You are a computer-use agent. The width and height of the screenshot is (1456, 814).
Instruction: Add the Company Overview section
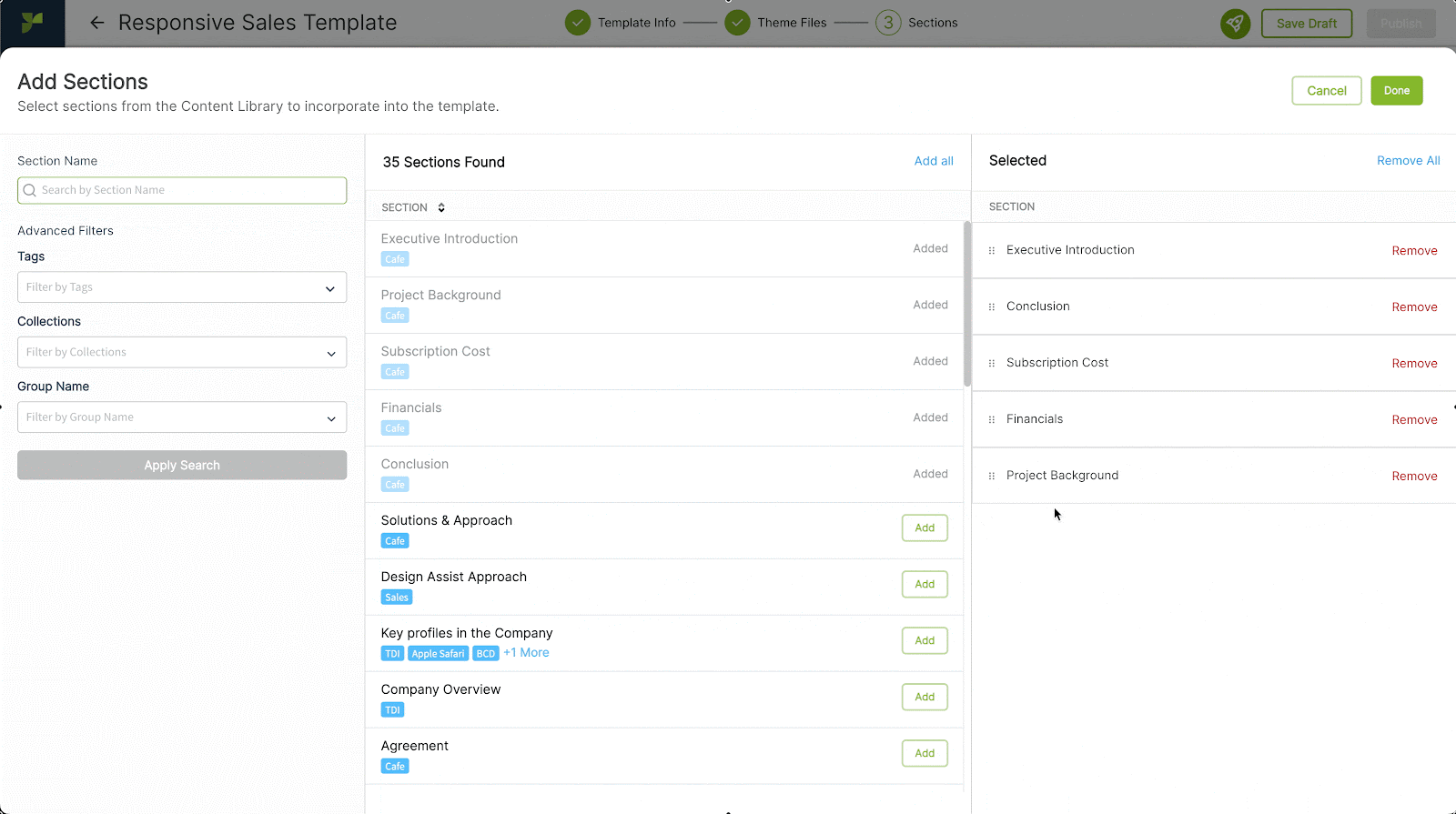click(x=925, y=698)
